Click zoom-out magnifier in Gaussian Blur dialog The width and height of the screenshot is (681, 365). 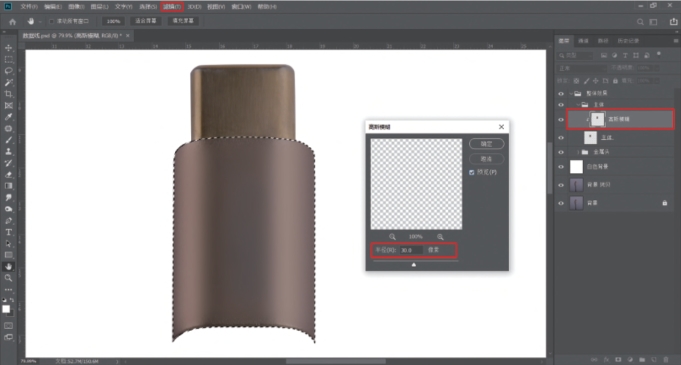tap(392, 237)
